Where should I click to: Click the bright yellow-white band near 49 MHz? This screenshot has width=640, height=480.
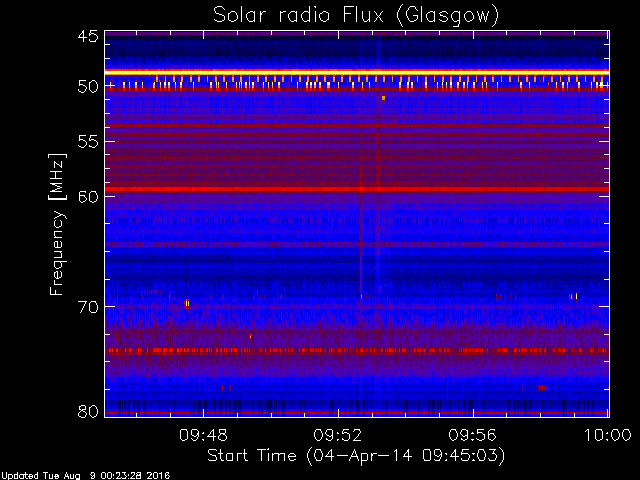(x=357, y=73)
